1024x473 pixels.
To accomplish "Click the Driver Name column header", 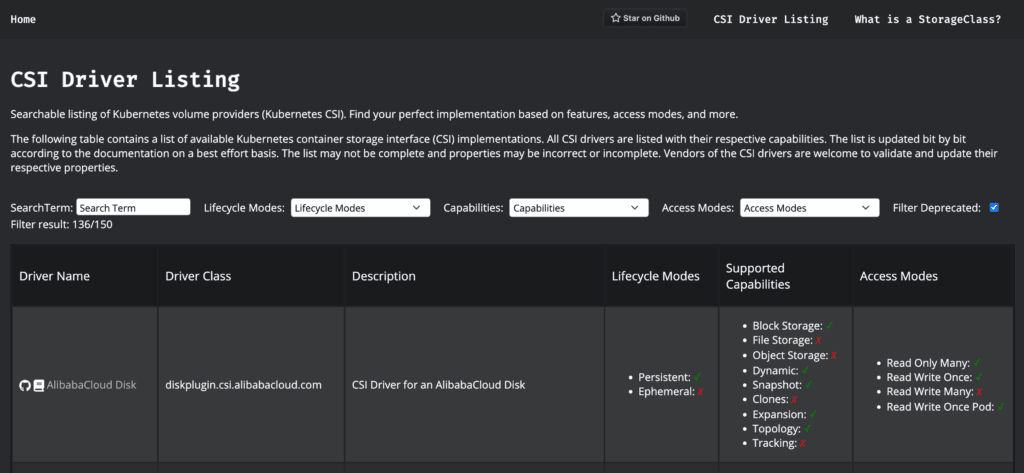I will (54, 276).
